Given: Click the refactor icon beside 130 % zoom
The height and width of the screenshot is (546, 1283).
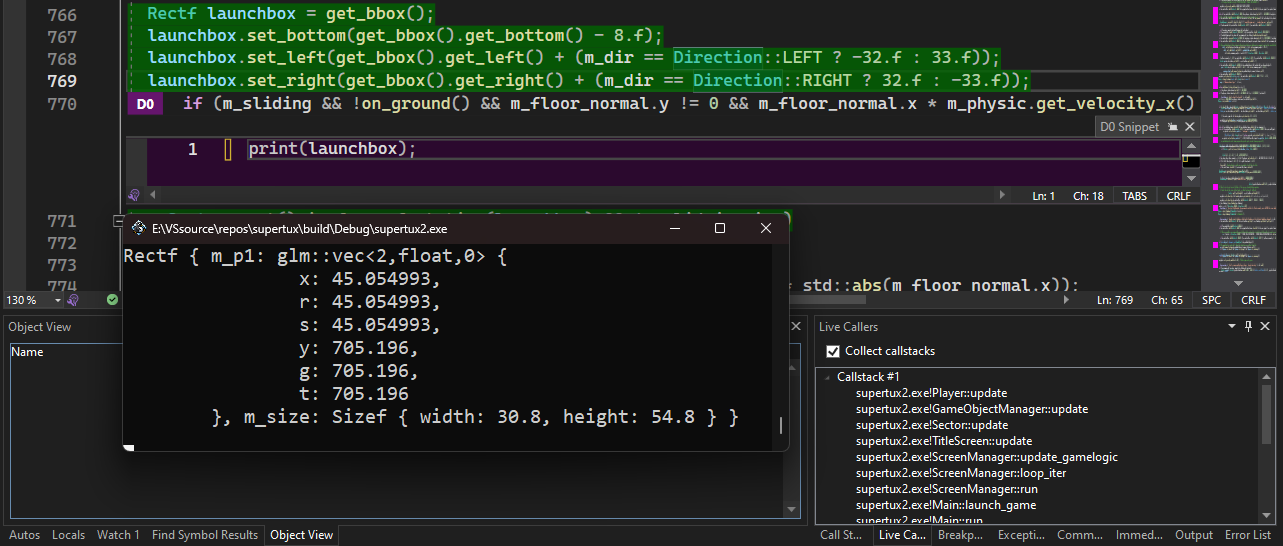Looking at the screenshot, I should [73, 300].
